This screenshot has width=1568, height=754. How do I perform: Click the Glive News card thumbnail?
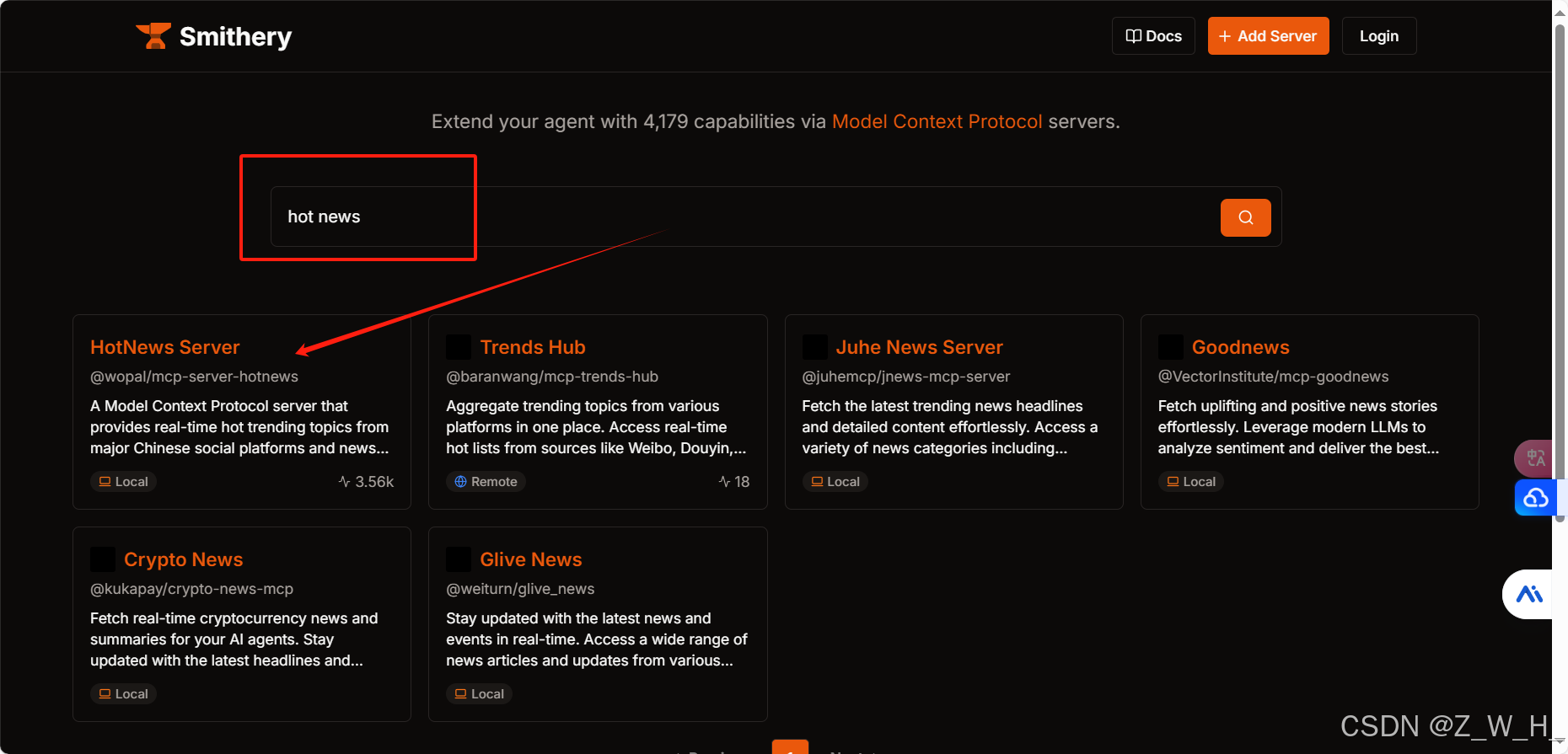pos(459,559)
